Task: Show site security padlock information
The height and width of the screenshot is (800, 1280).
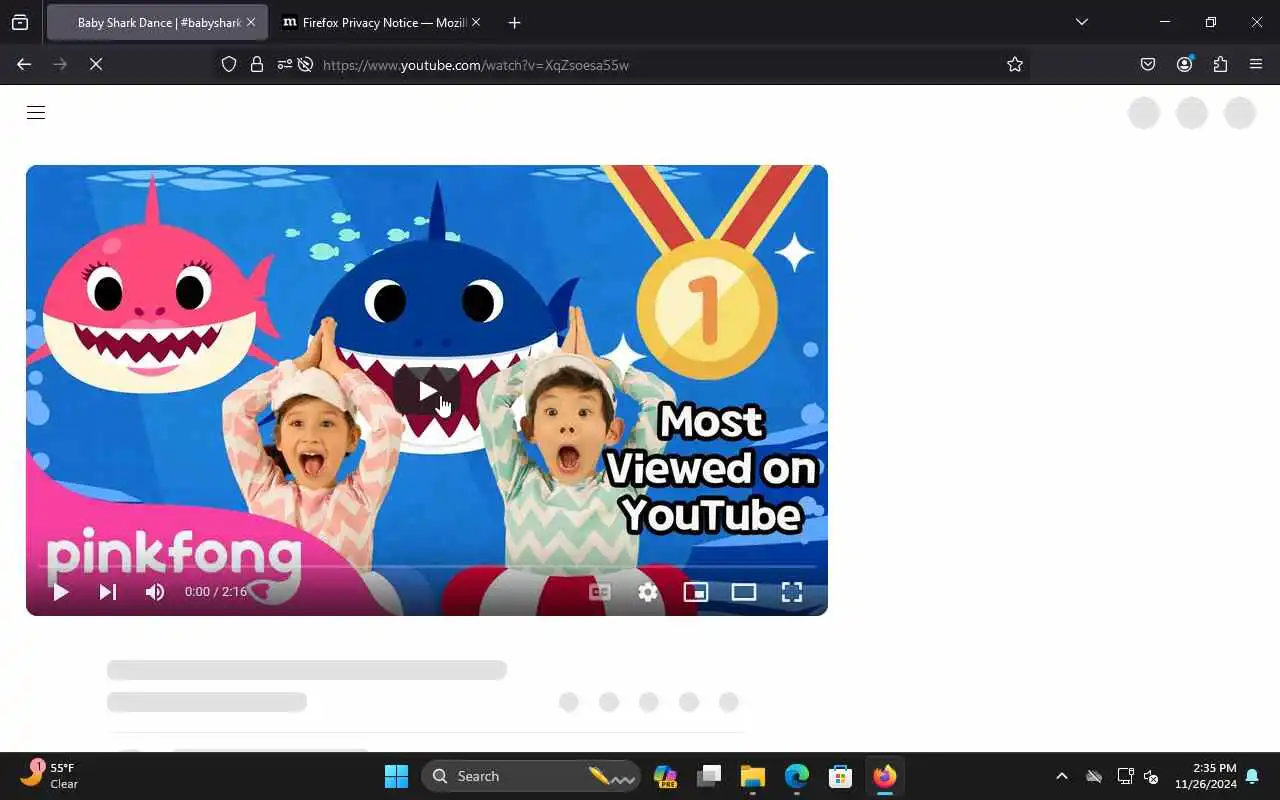Action: click(257, 64)
